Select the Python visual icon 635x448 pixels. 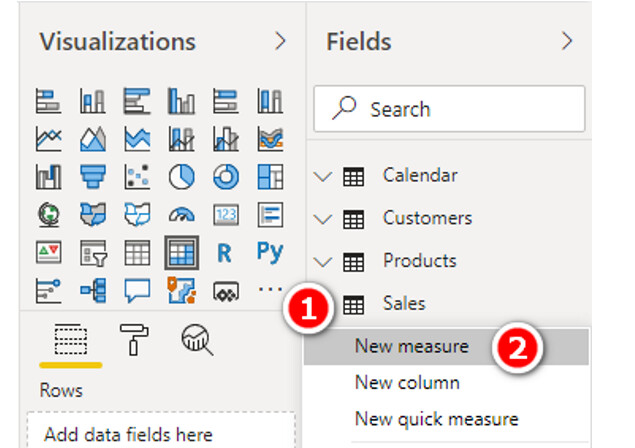click(270, 252)
